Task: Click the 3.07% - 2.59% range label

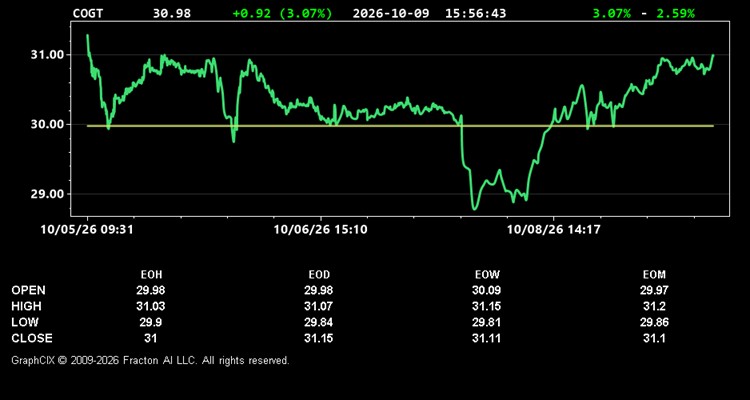Action: tap(643, 13)
